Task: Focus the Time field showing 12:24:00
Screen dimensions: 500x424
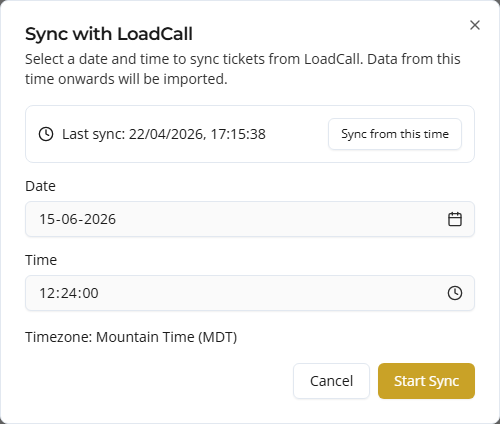Action: (x=250, y=293)
